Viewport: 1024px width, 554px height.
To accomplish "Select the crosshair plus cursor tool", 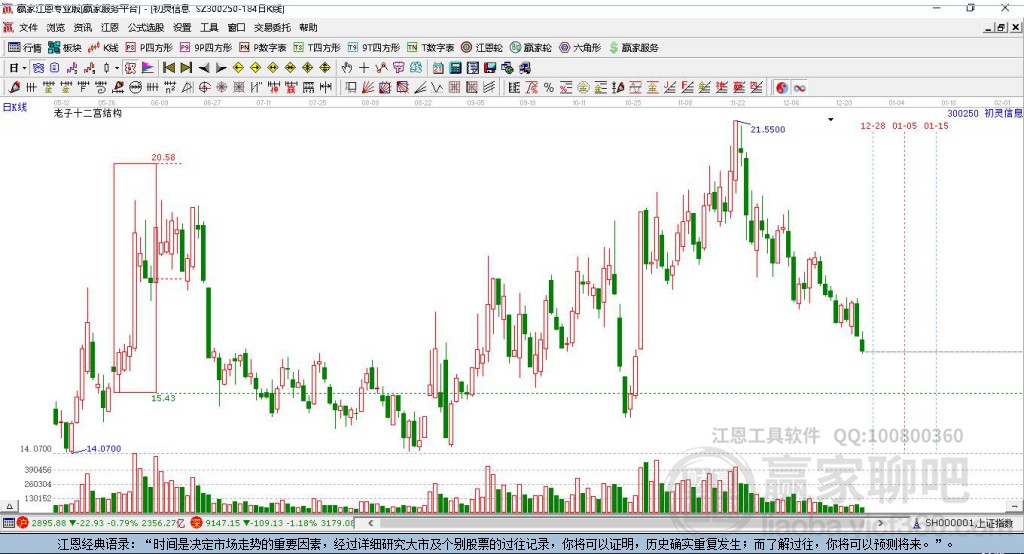I will click(364, 68).
